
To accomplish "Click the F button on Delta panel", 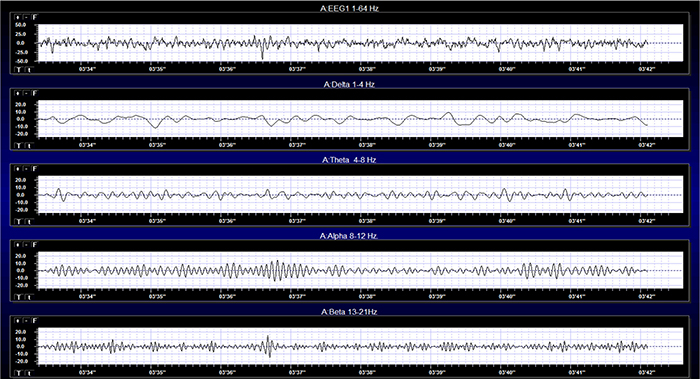I will point(34,93).
